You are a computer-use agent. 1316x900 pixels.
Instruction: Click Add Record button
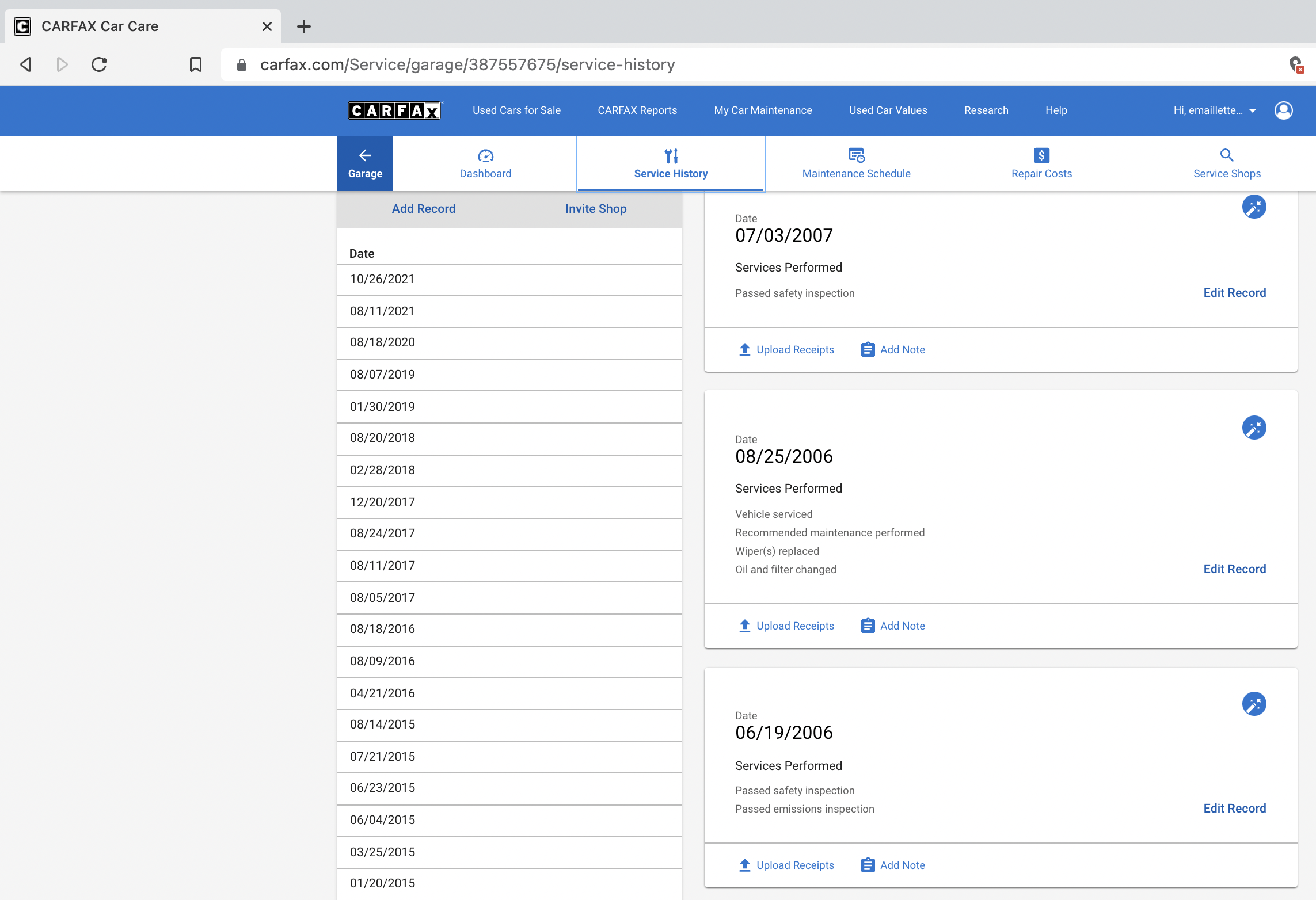point(424,209)
